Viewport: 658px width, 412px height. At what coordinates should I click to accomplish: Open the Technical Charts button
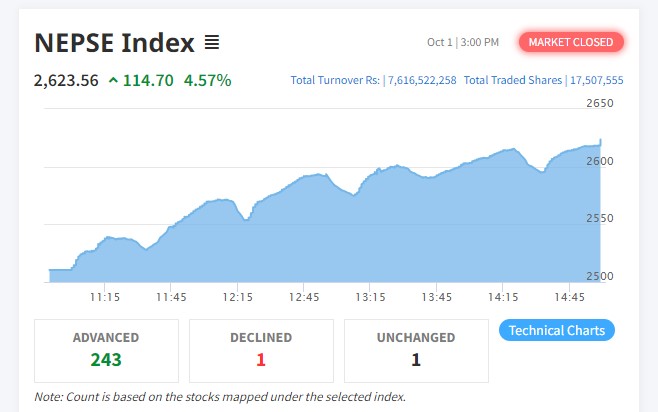557,330
